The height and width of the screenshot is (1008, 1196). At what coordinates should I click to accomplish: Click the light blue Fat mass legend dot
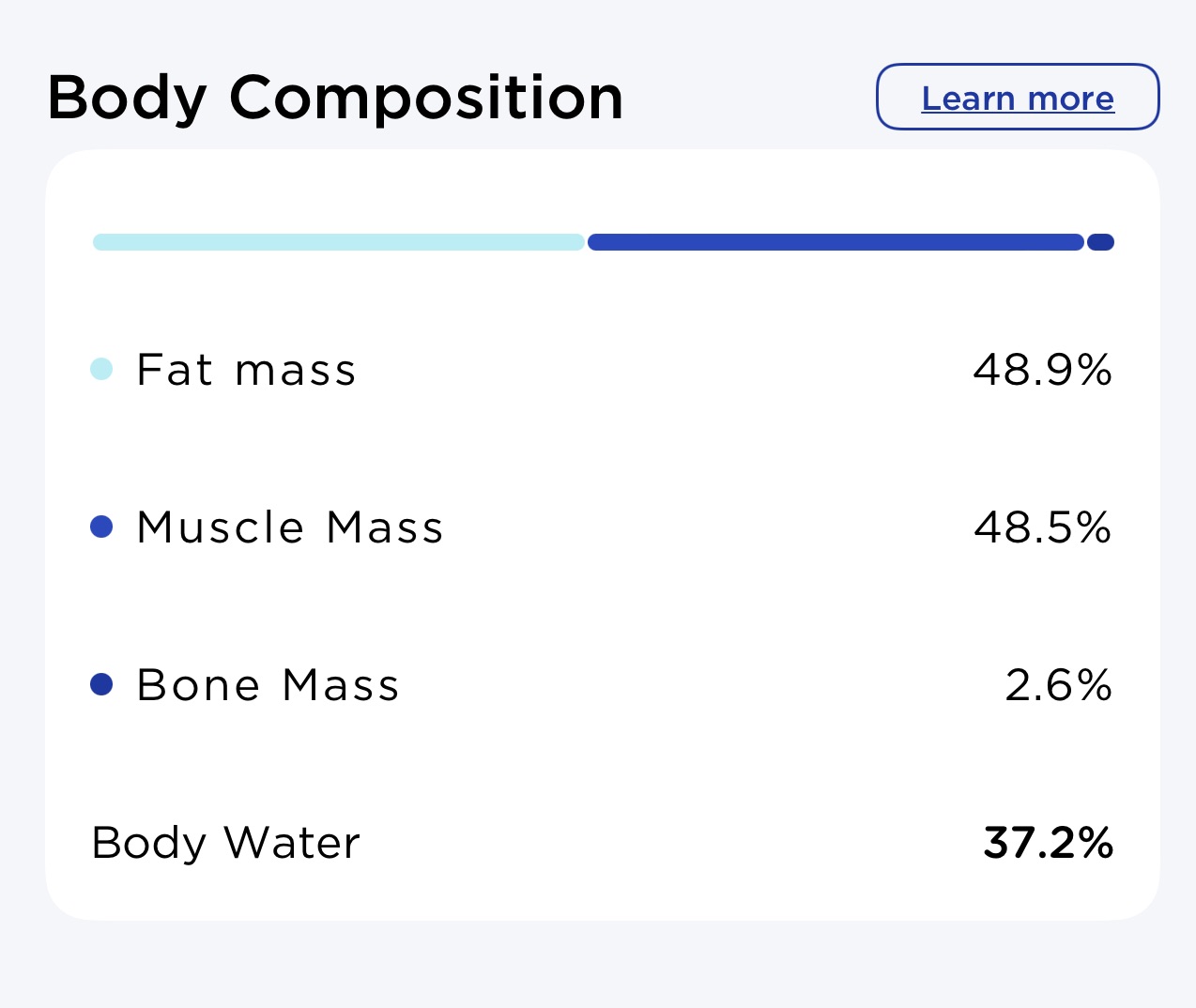point(101,369)
